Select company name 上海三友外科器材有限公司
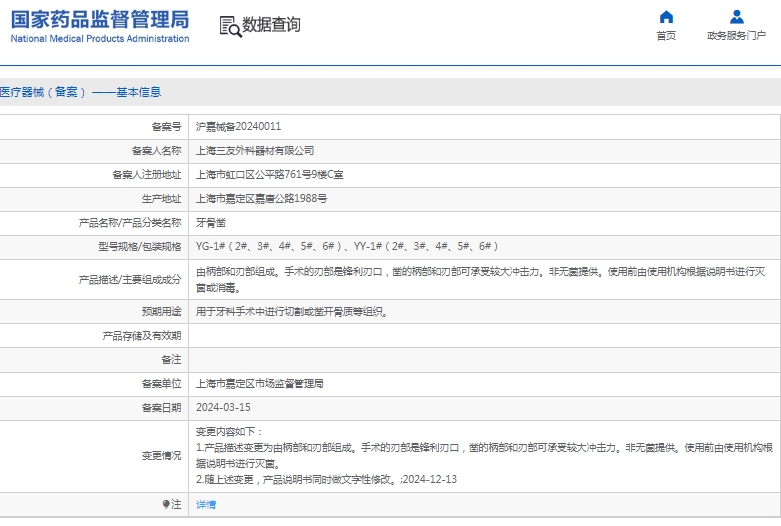This screenshot has height=526, width=781. point(255,150)
